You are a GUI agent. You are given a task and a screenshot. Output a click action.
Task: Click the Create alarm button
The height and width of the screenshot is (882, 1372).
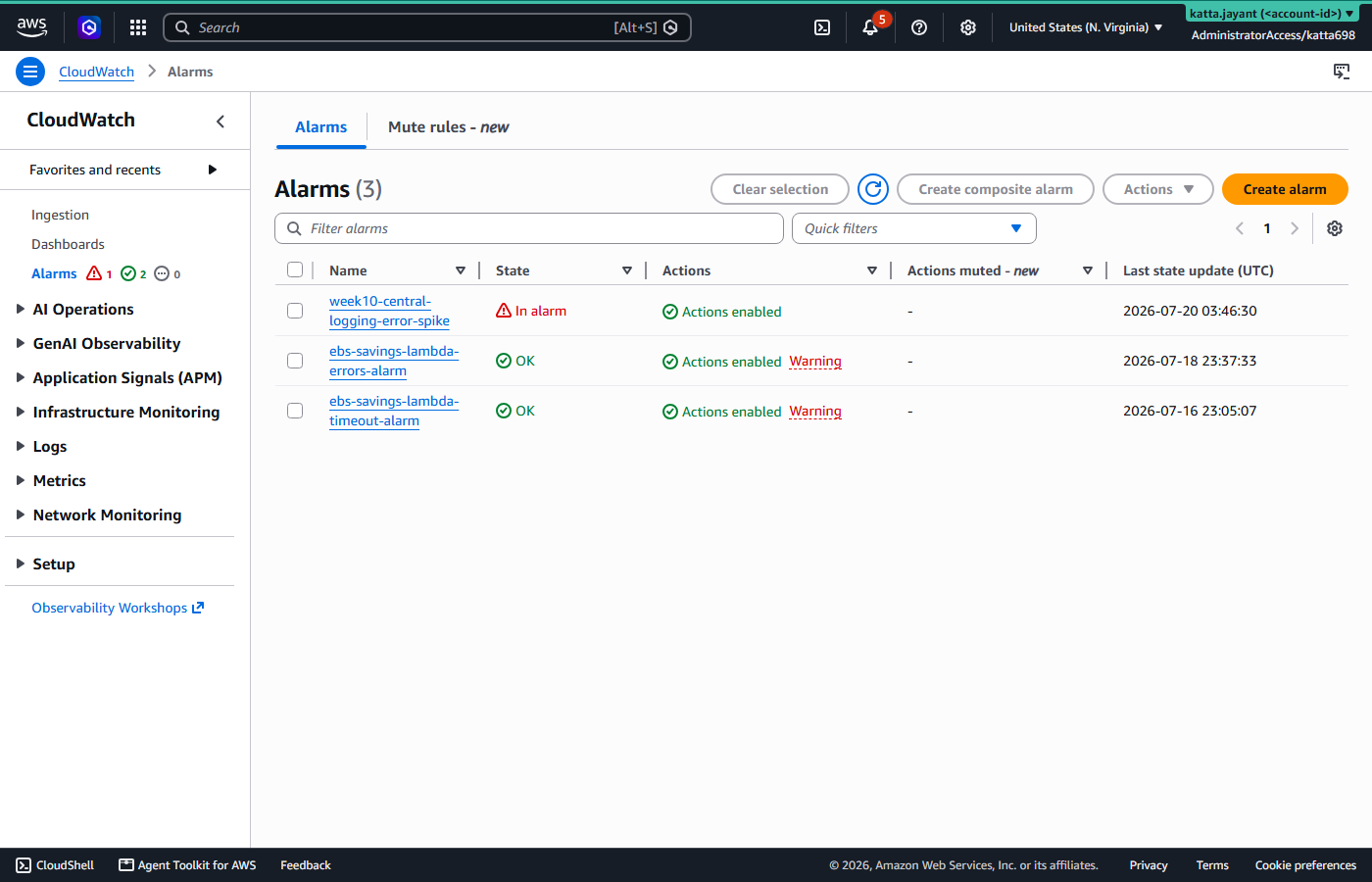(1285, 189)
